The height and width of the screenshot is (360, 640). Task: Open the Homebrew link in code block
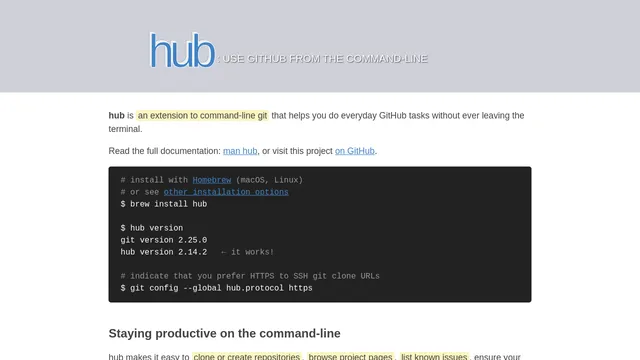pyautogui.click(x=212, y=180)
